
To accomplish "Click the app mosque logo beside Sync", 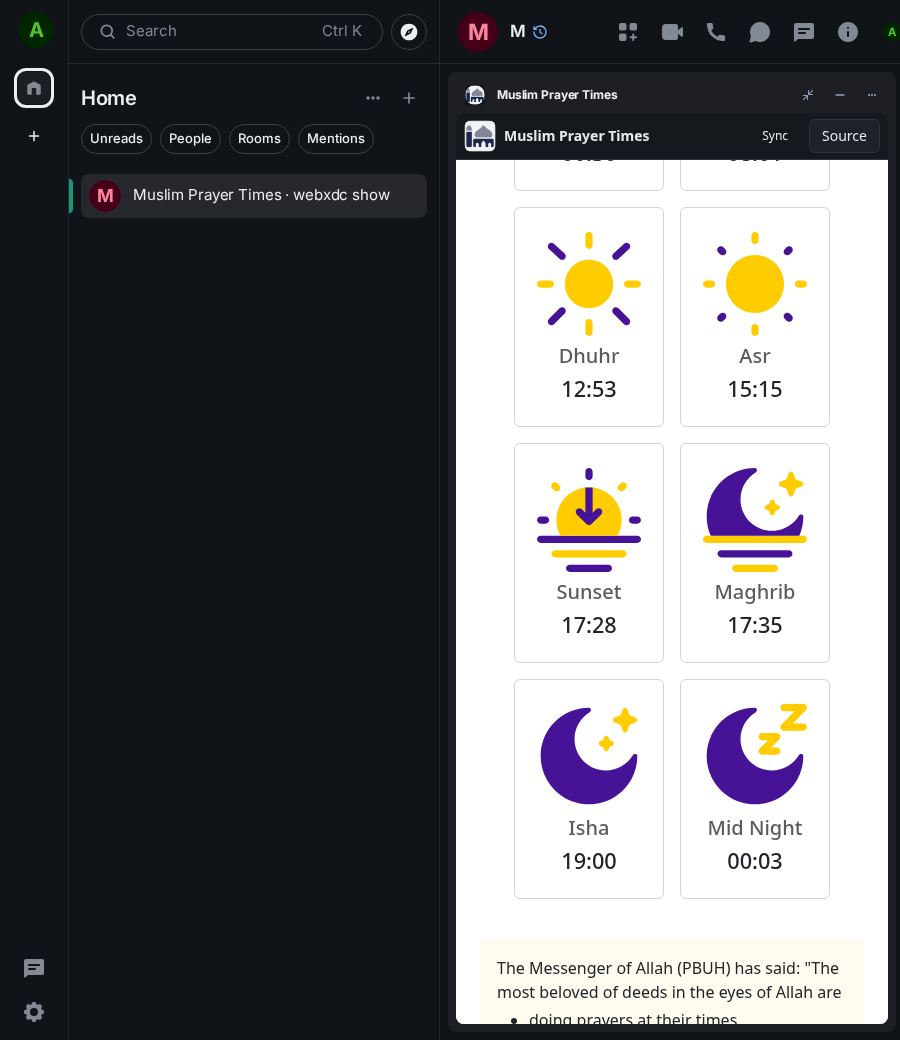I will (x=480, y=136).
